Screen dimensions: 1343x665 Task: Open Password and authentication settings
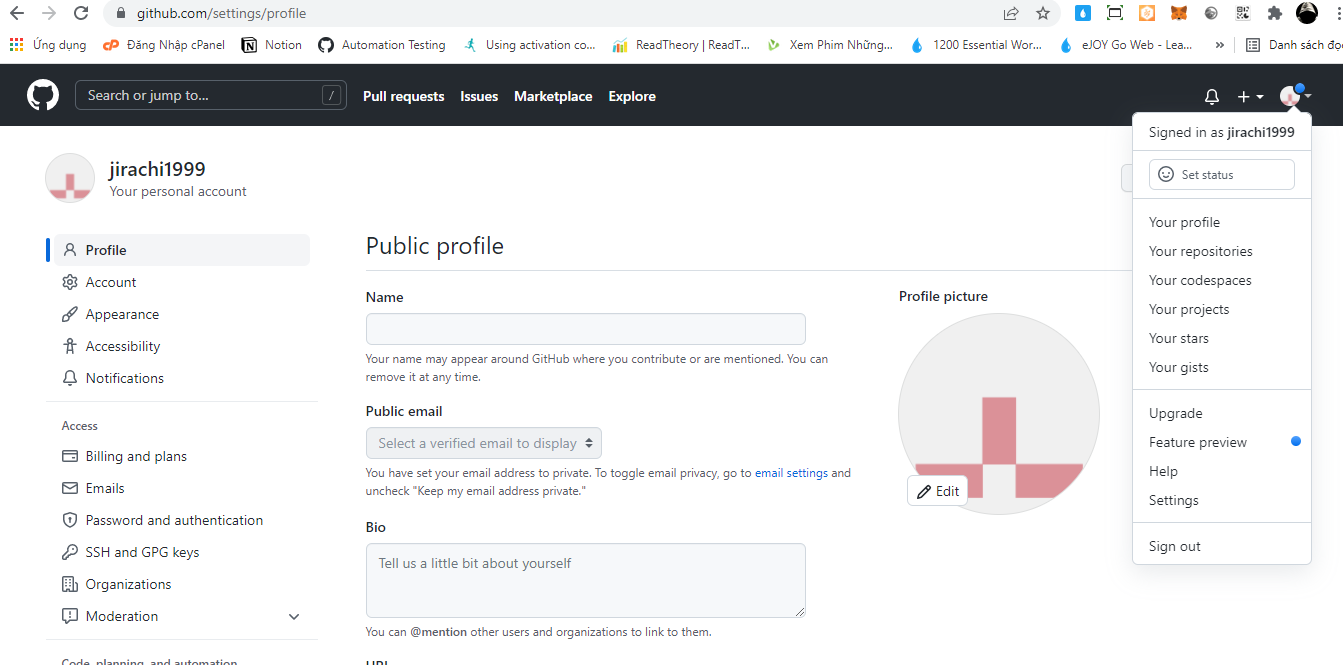tap(174, 520)
